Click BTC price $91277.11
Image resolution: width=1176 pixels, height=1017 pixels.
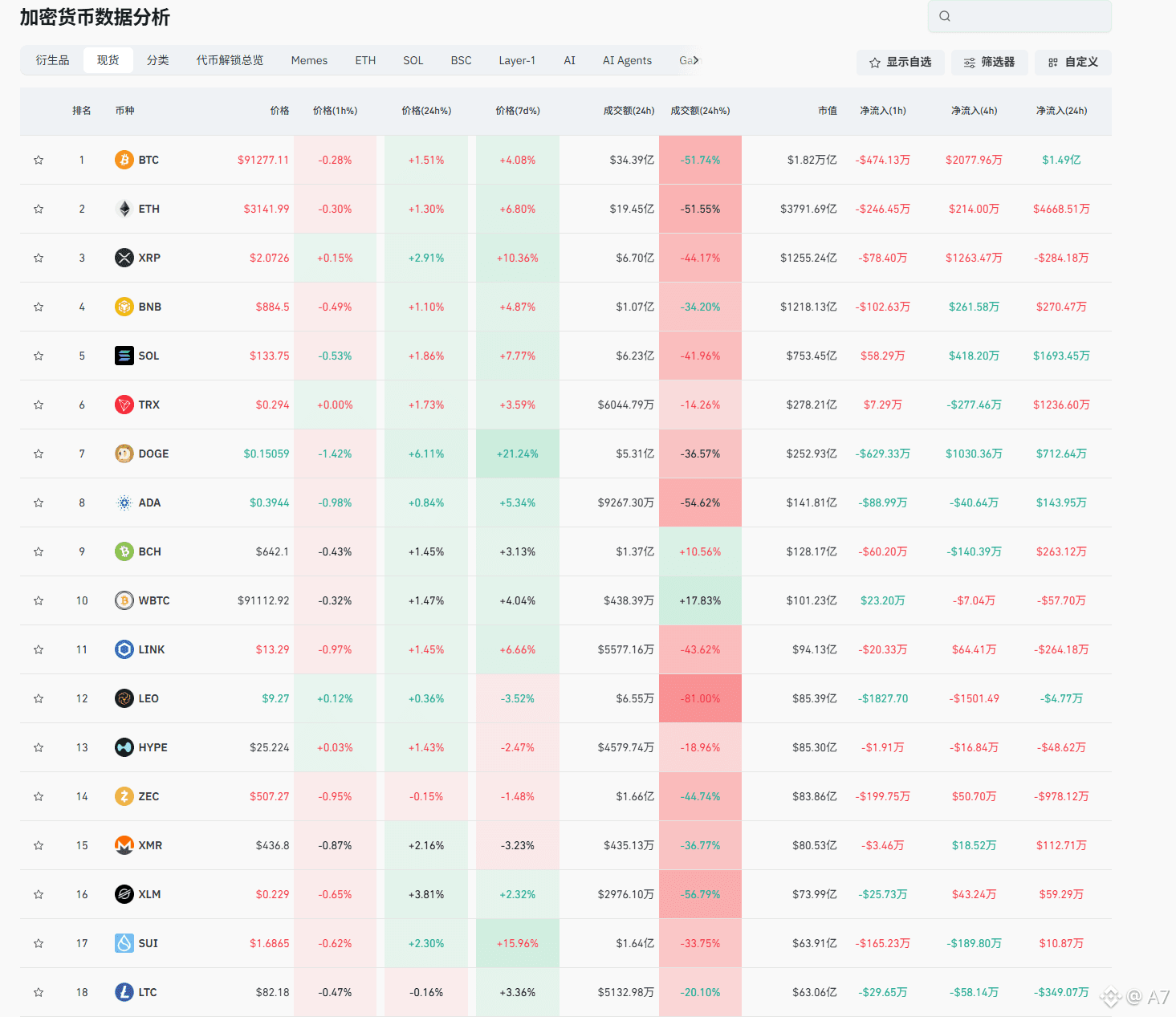263,160
